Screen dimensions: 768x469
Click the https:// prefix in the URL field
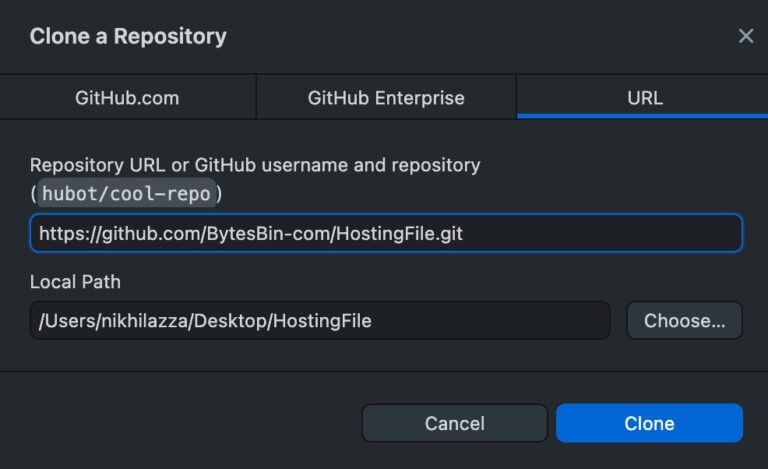70,234
